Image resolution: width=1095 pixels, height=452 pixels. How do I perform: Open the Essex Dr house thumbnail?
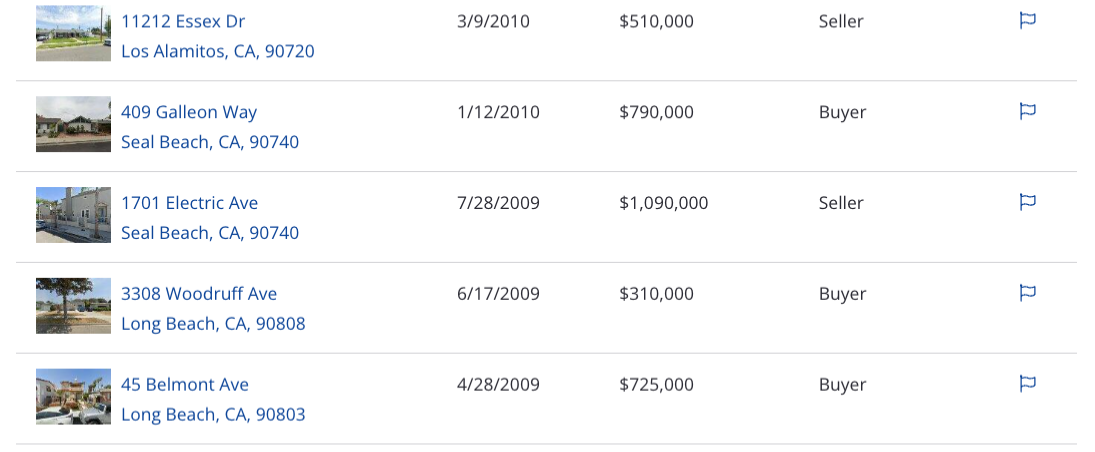point(73,33)
